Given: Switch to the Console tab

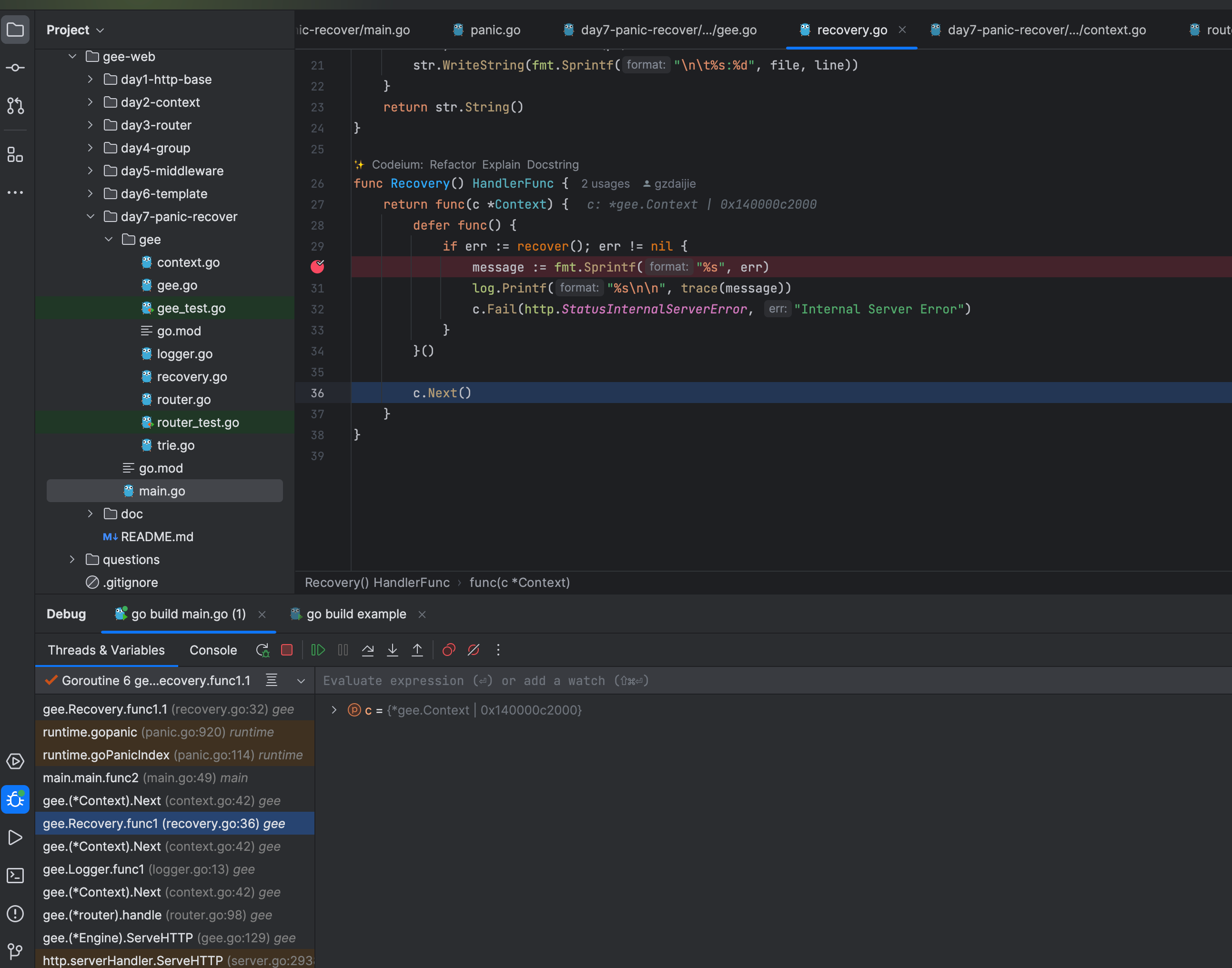Looking at the screenshot, I should point(213,650).
